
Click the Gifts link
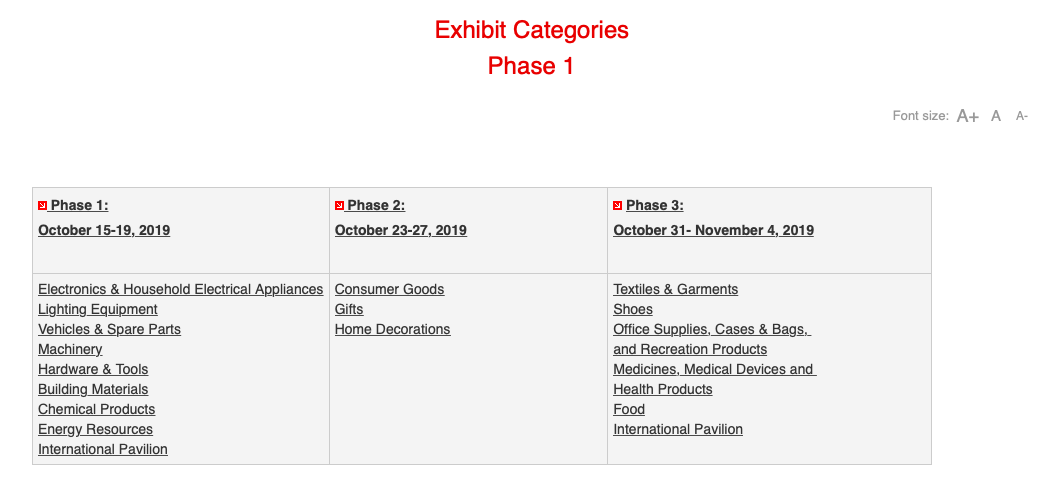coord(349,309)
